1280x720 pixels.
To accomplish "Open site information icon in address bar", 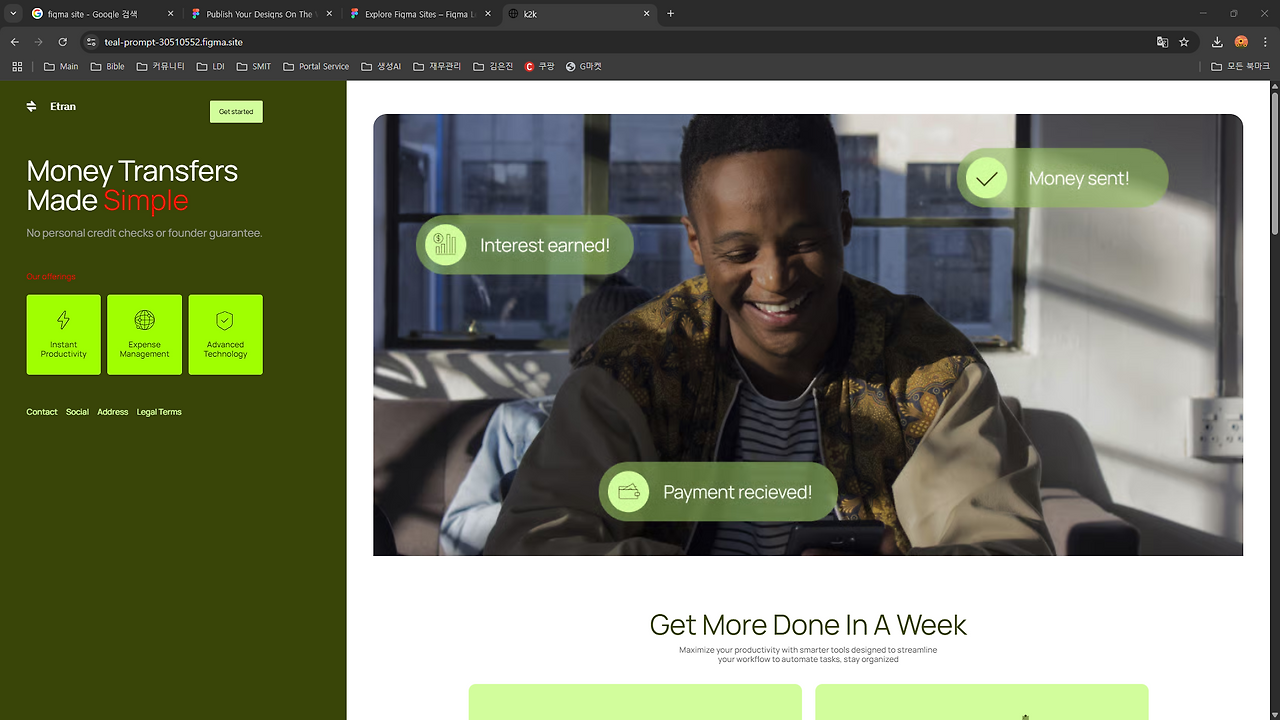I will [91, 42].
